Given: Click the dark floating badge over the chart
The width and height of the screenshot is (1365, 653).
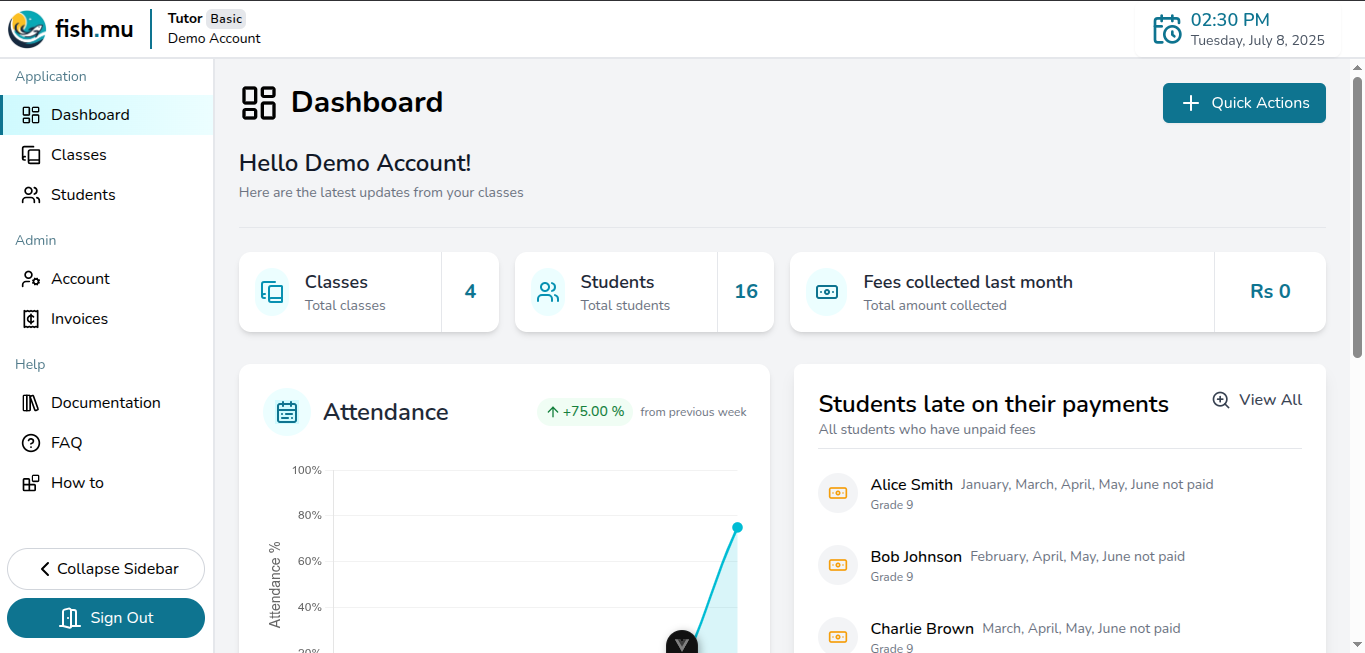Looking at the screenshot, I should click(x=682, y=642).
